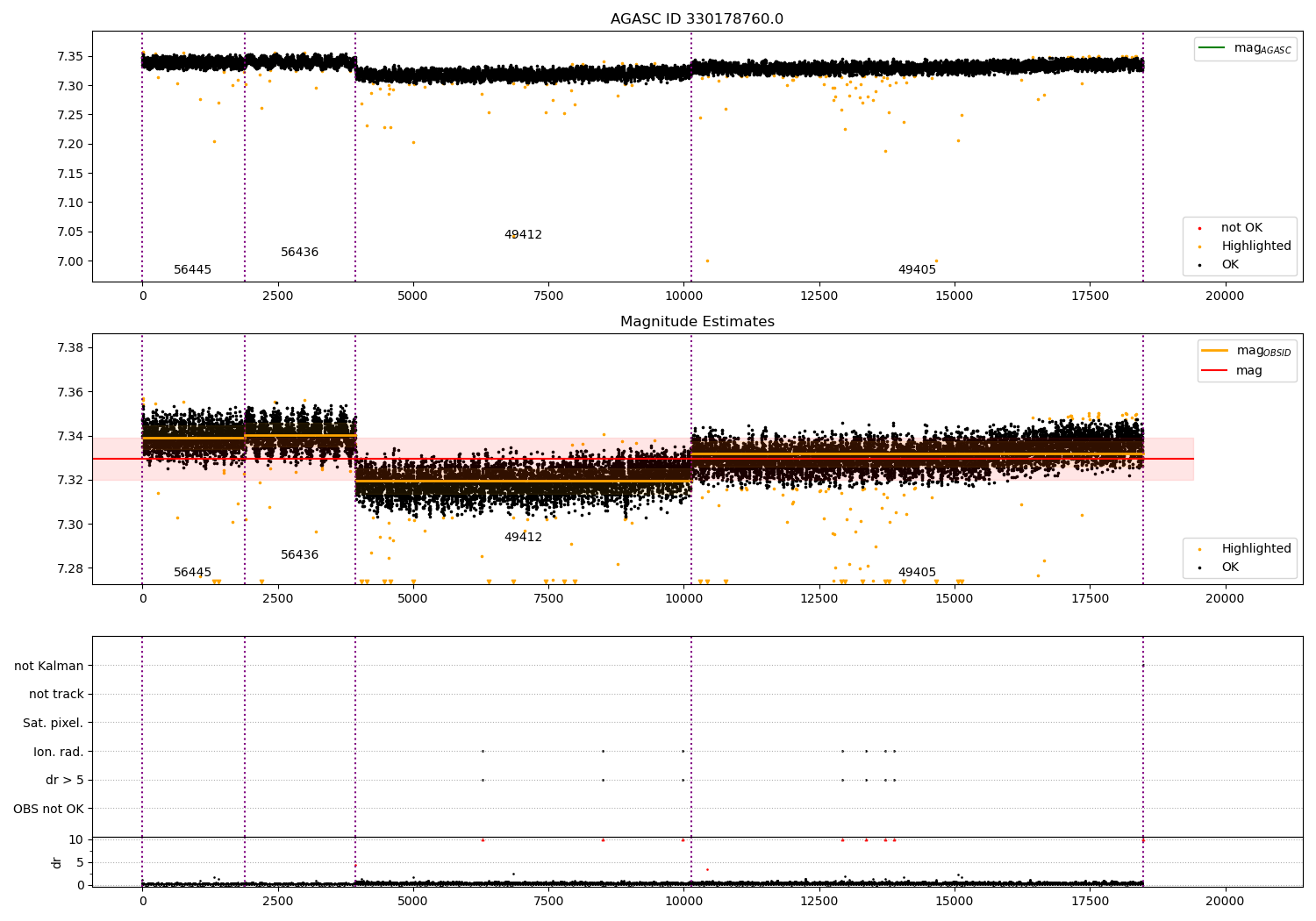
Task: Click y-axis tick 5 in the dr plot
Action: tap(80, 863)
